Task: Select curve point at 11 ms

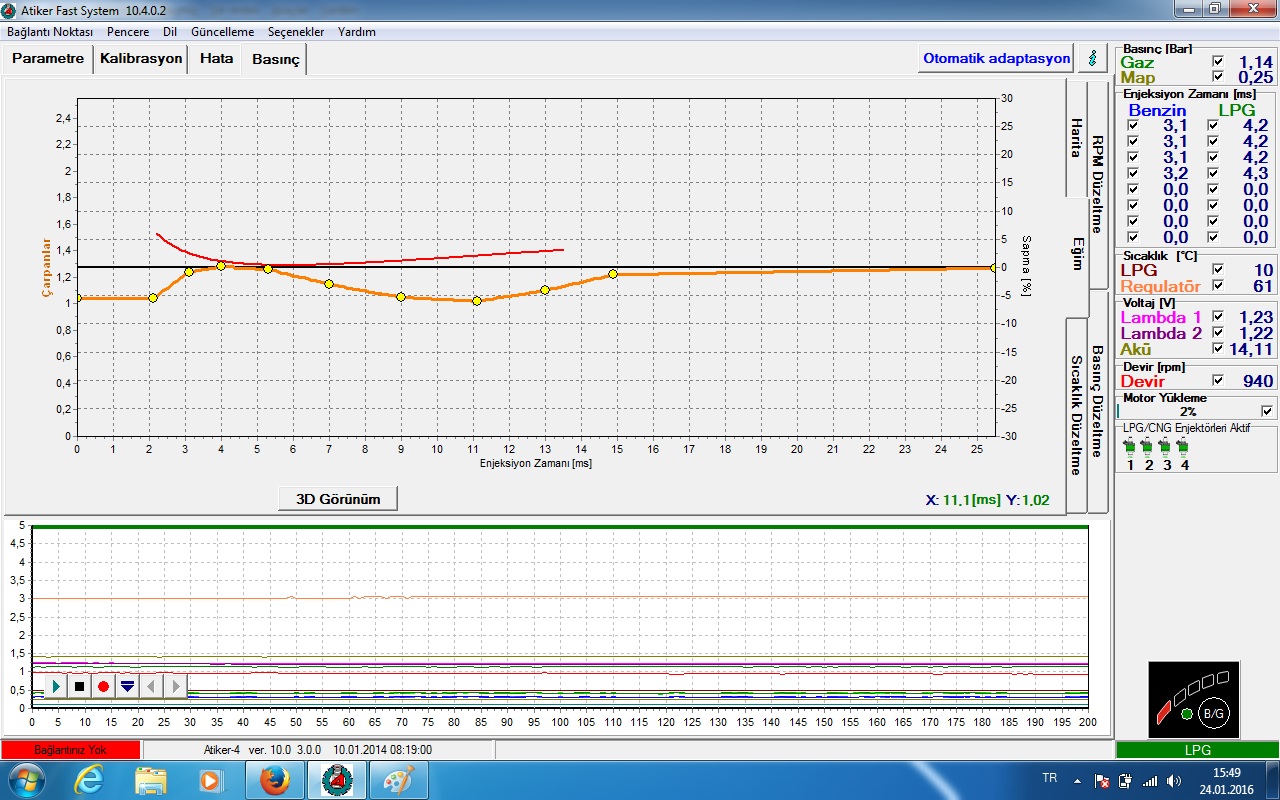Action: (477, 300)
